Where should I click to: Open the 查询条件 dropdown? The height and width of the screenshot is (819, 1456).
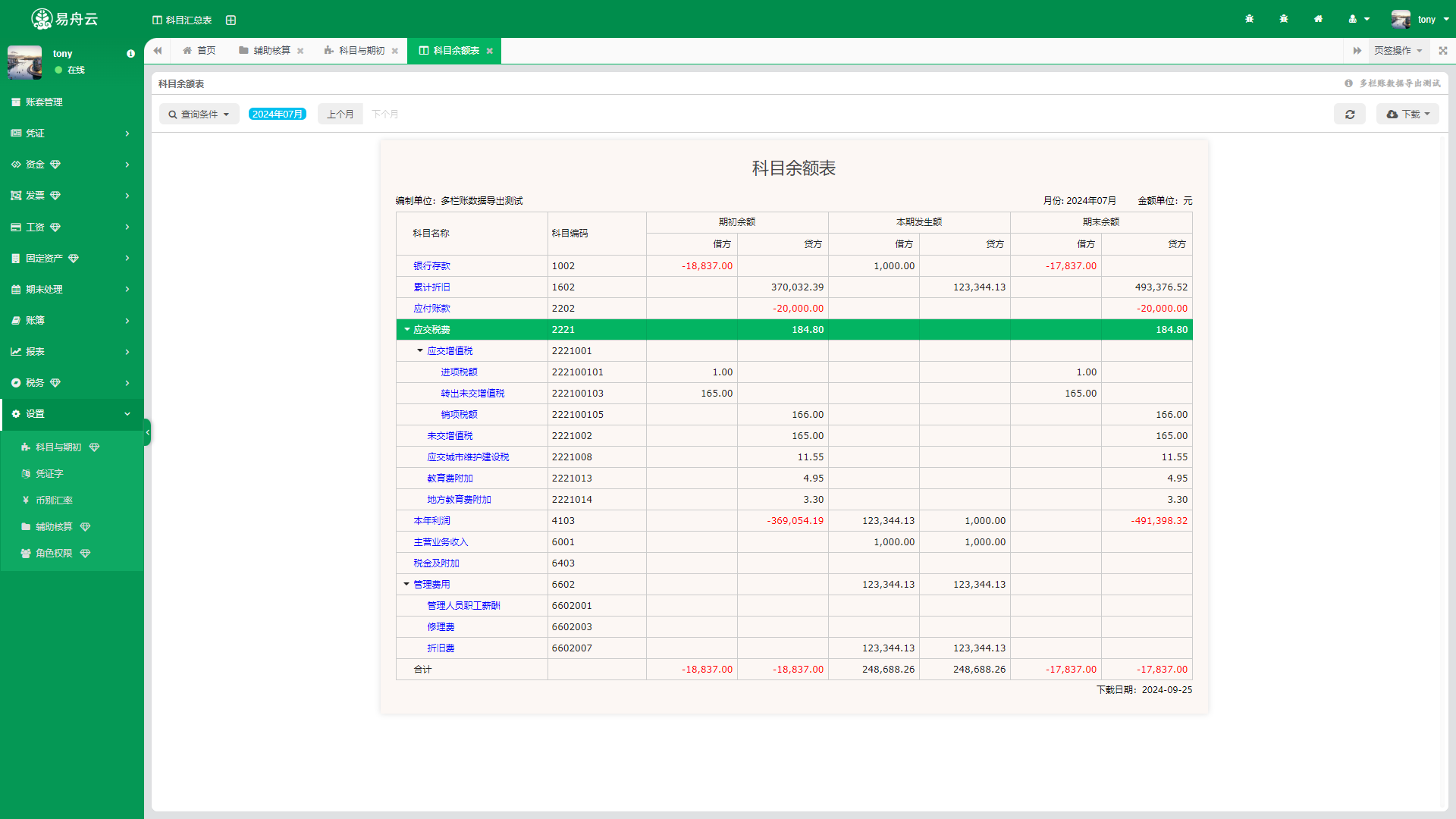click(199, 114)
